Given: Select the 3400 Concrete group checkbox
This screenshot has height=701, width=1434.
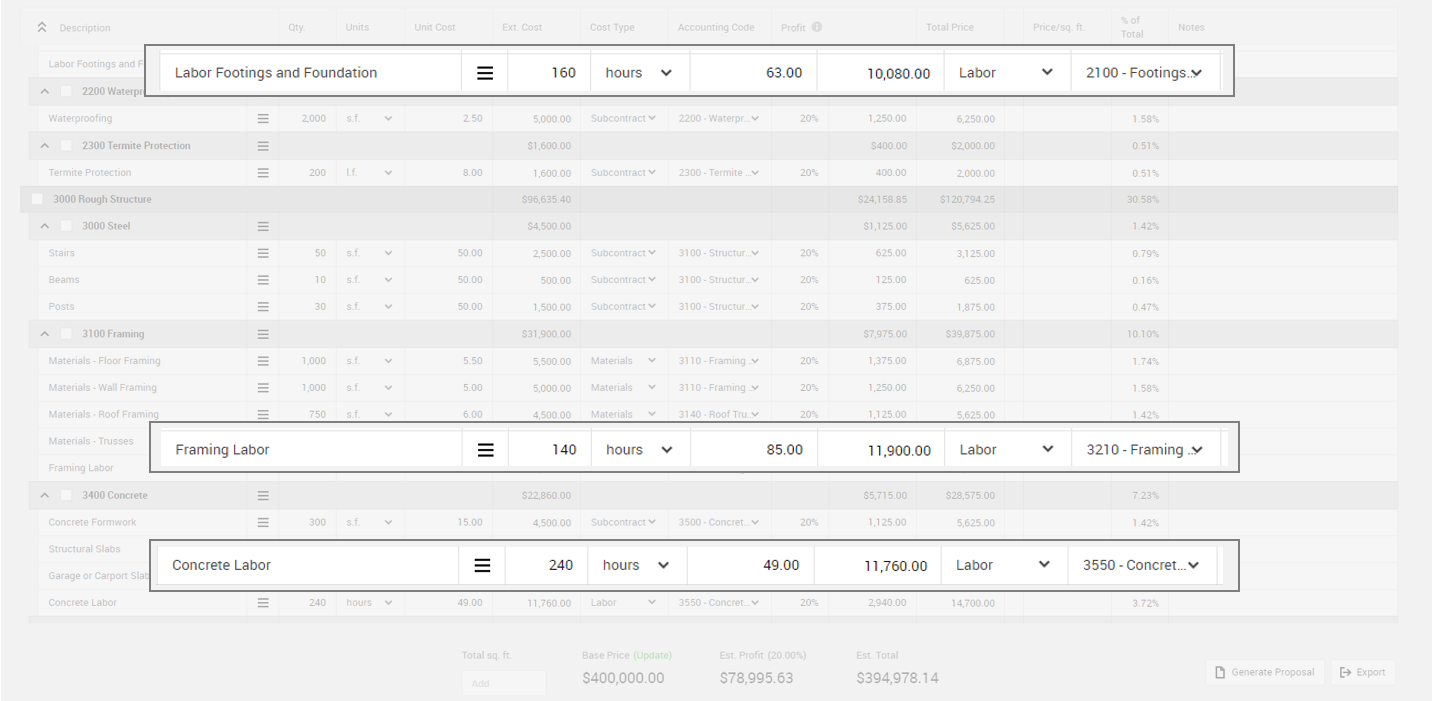Looking at the screenshot, I should click(x=67, y=495).
